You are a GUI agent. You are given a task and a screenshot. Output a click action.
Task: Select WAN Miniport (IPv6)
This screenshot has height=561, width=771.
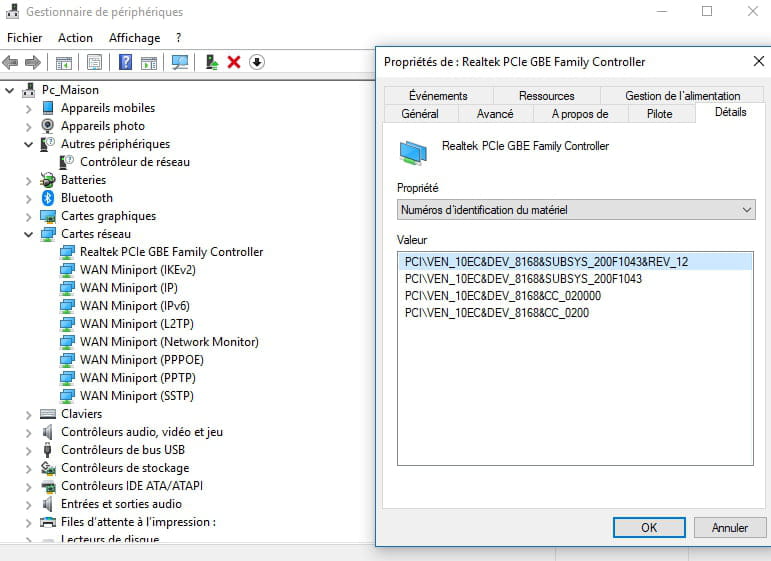click(x=135, y=306)
